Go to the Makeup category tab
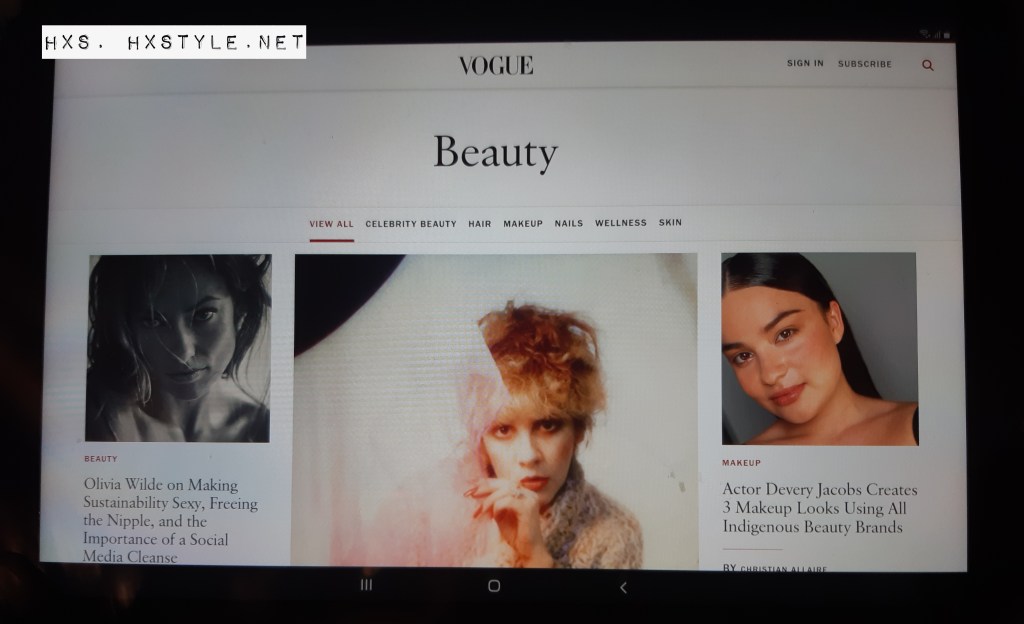Screen dimensions: 1024x624 [523, 224]
